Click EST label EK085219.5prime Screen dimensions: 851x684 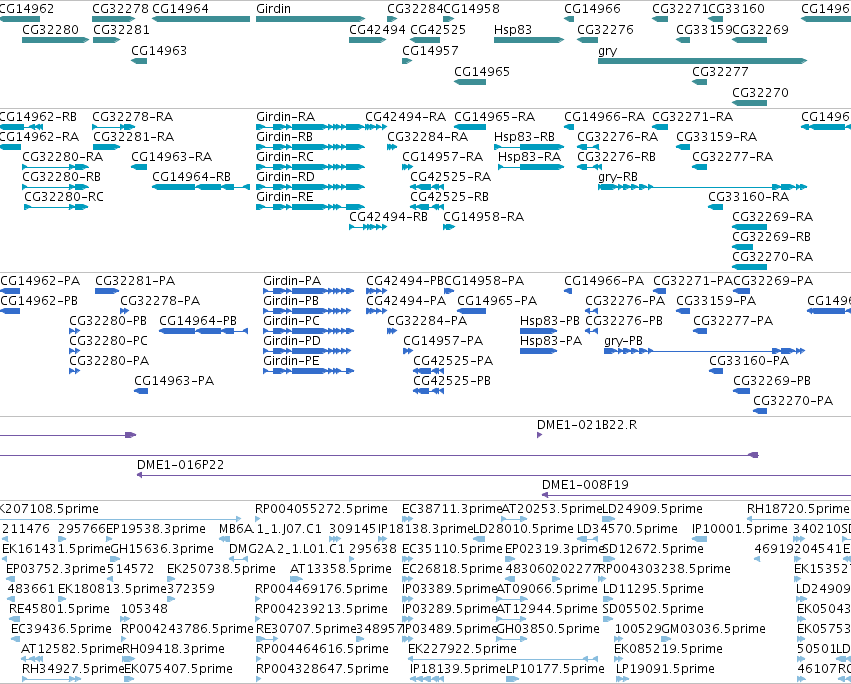pyautogui.click(x=669, y=649)
